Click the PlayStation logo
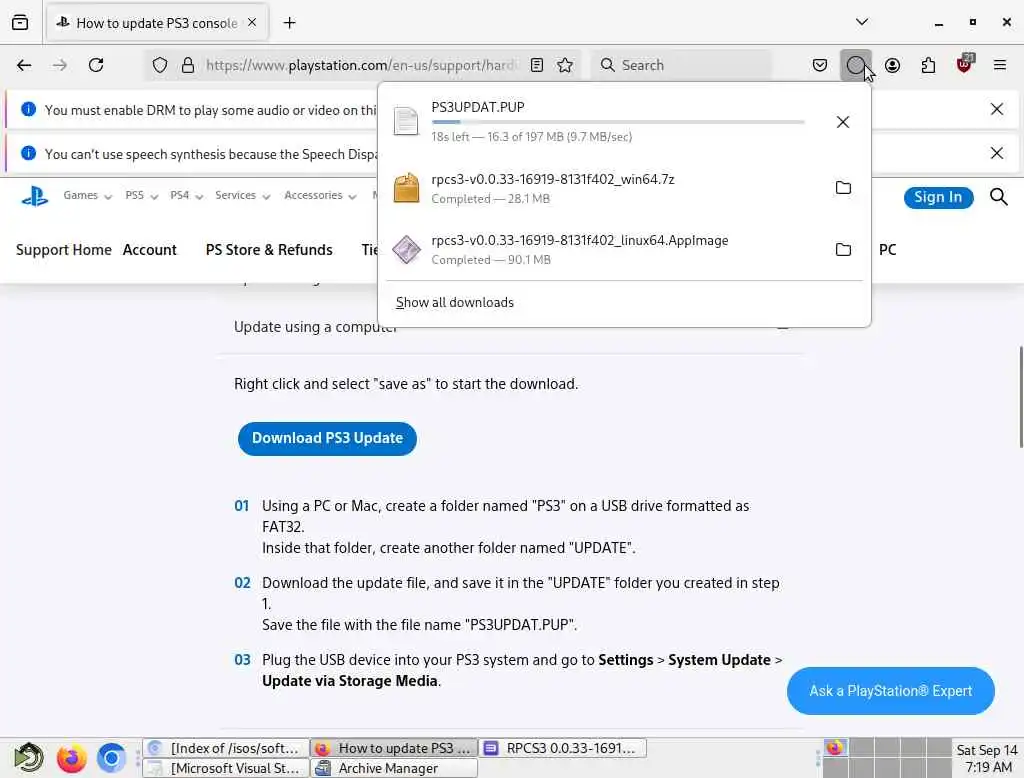This screenshot has width=1024, height=778. [x=35, y=196]
